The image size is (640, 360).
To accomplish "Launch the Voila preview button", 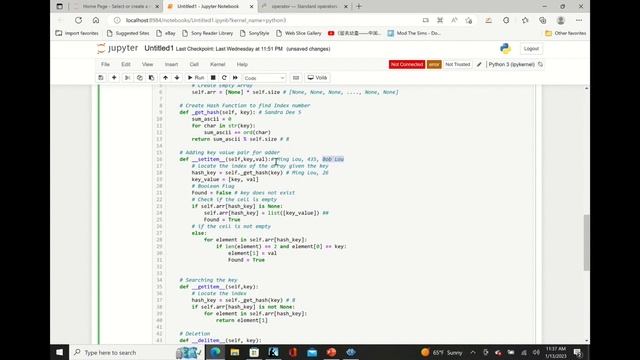I will click(318, 78).
